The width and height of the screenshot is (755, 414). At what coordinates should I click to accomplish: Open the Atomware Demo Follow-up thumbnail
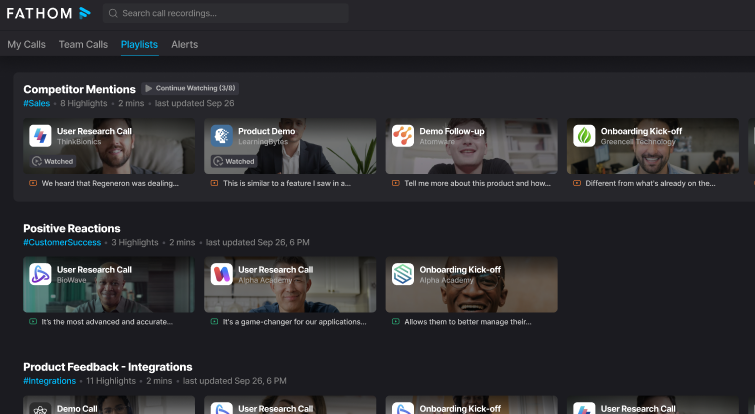pos(471,146)
